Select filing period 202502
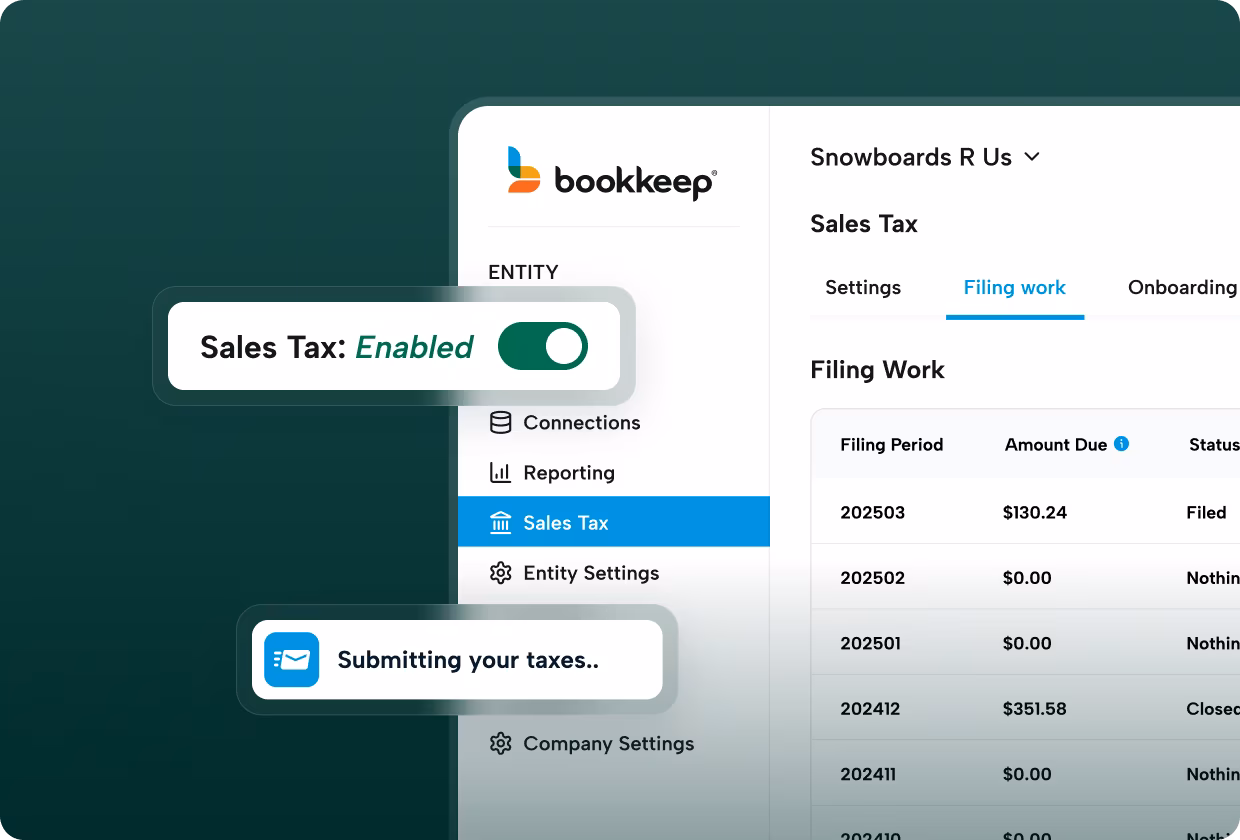1240x840 pixels. [x=873, y=578]
